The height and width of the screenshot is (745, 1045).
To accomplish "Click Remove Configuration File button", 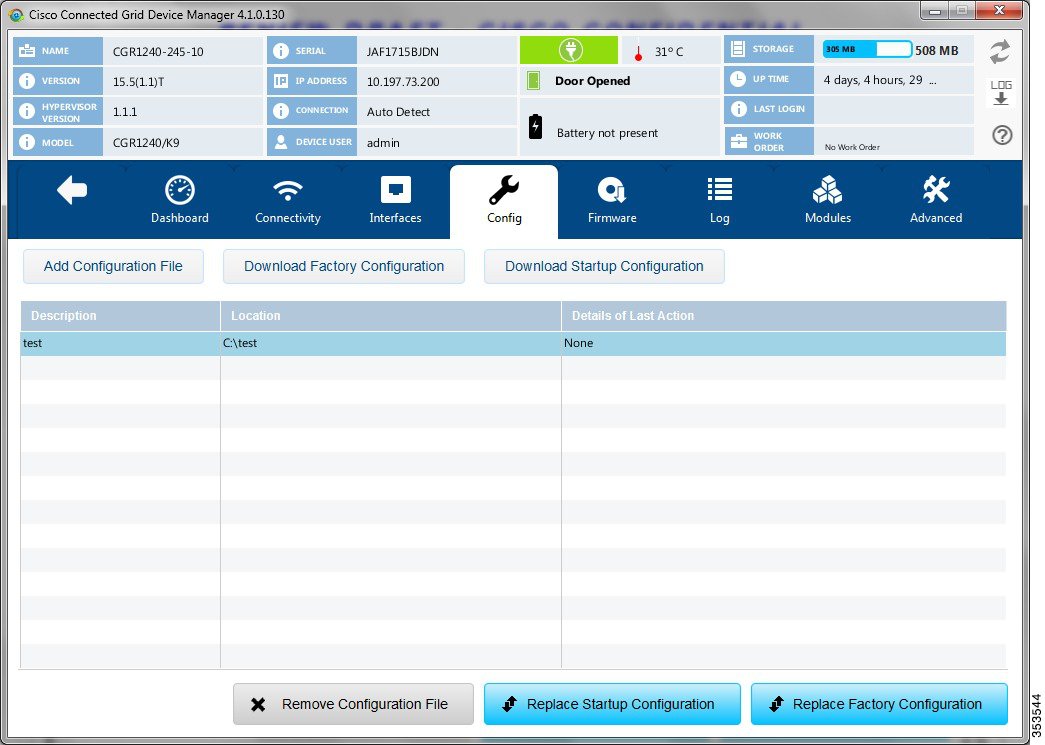I will (x=353, y=704).
